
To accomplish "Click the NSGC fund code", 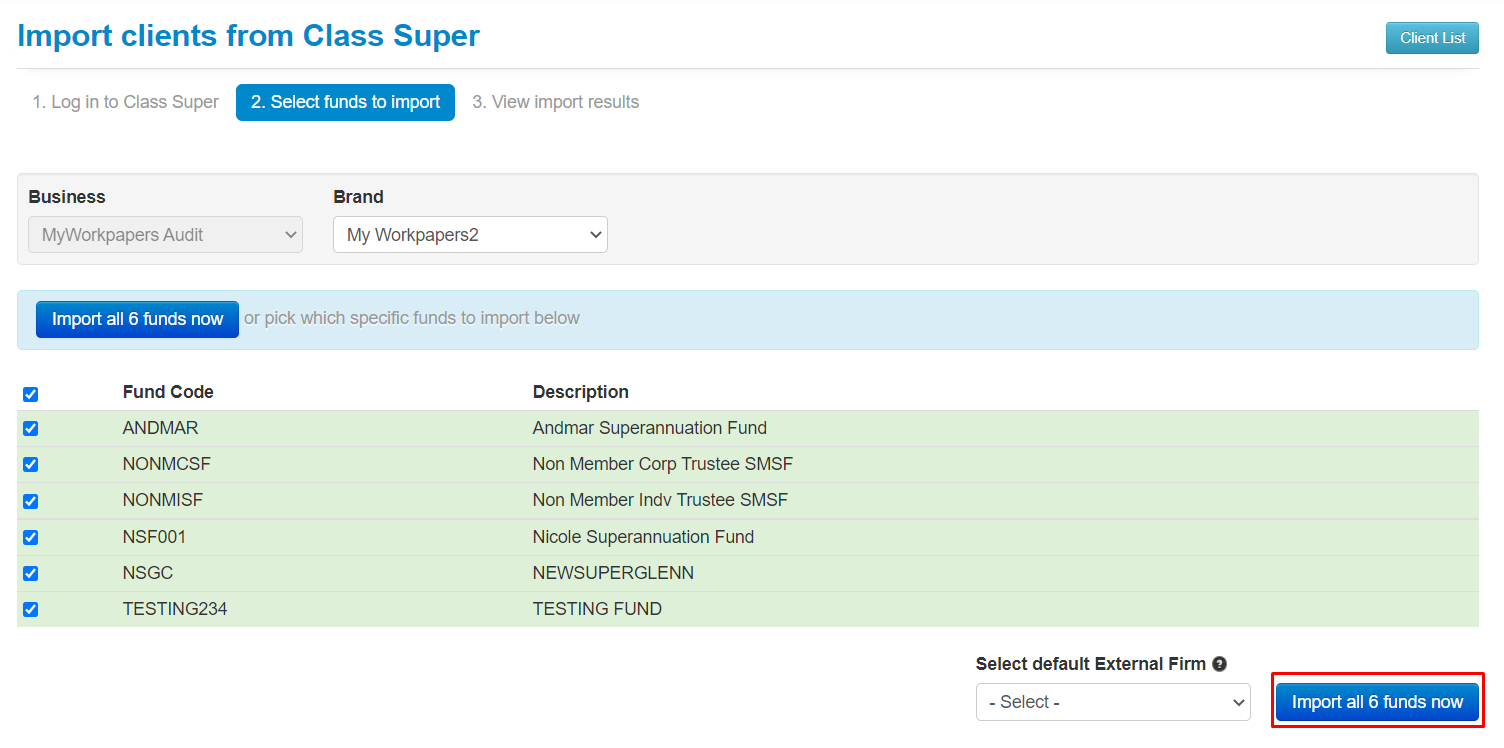I will pos(148,573).
